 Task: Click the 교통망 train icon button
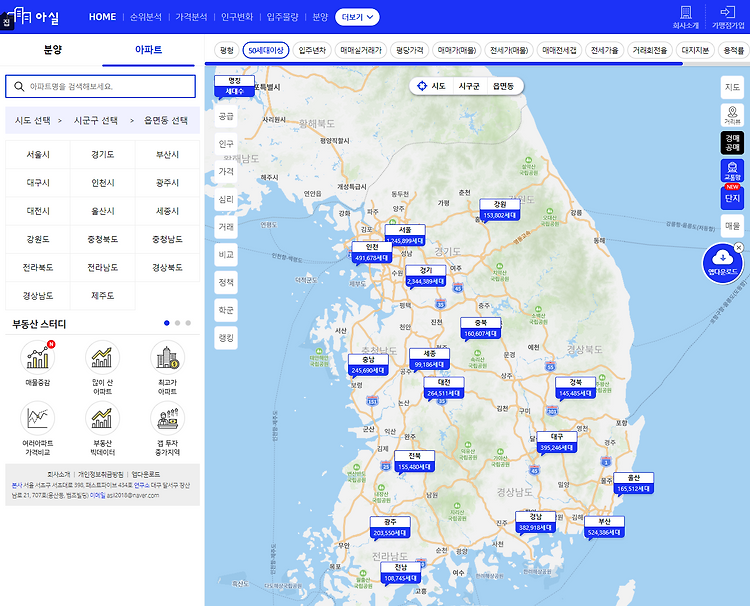click(x=733, y=169)
